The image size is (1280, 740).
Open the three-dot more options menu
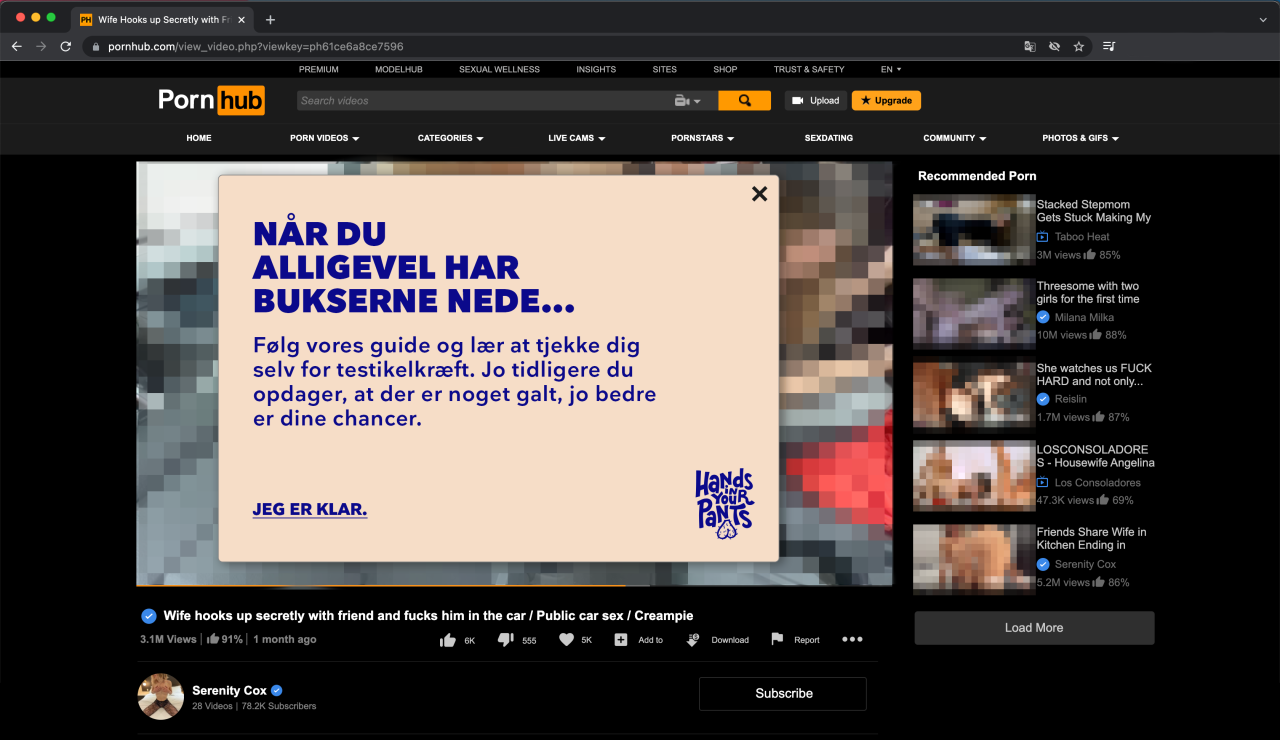coord(852,640)
